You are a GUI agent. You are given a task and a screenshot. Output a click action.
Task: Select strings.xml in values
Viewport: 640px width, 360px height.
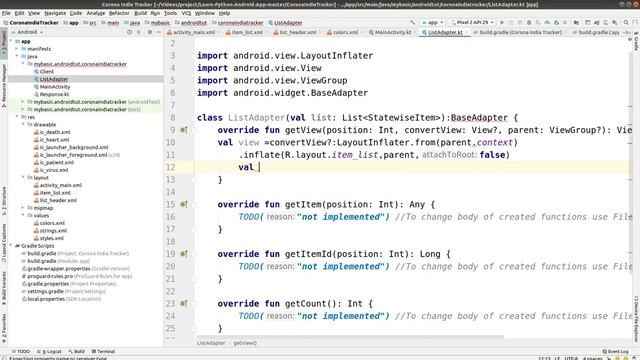(53, 231)
